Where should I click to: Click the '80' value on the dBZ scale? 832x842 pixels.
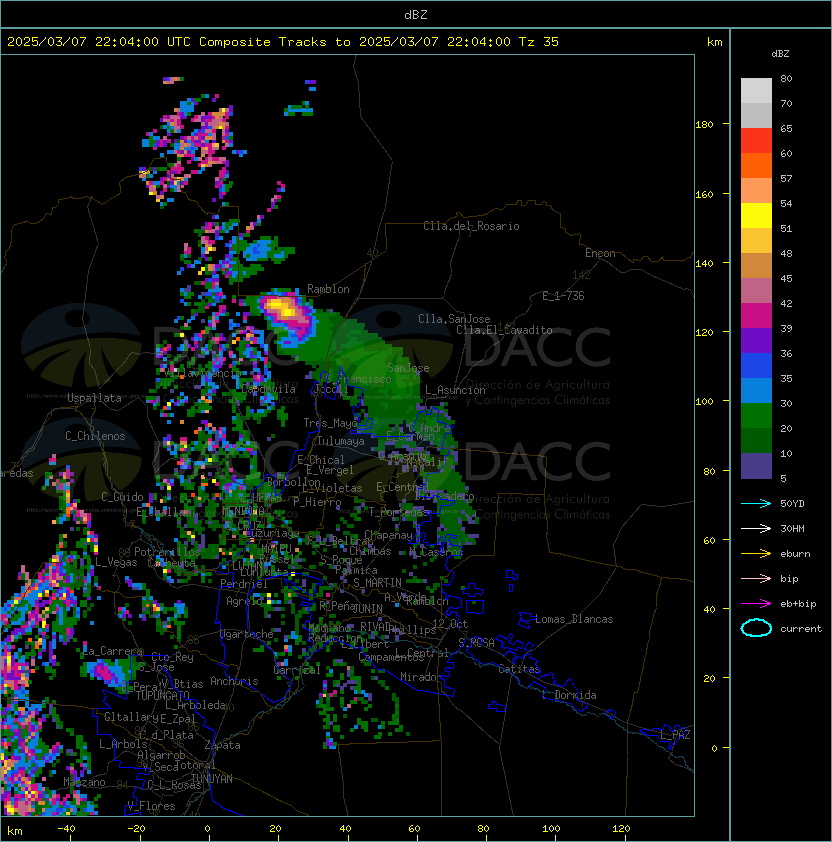(786, 78)
